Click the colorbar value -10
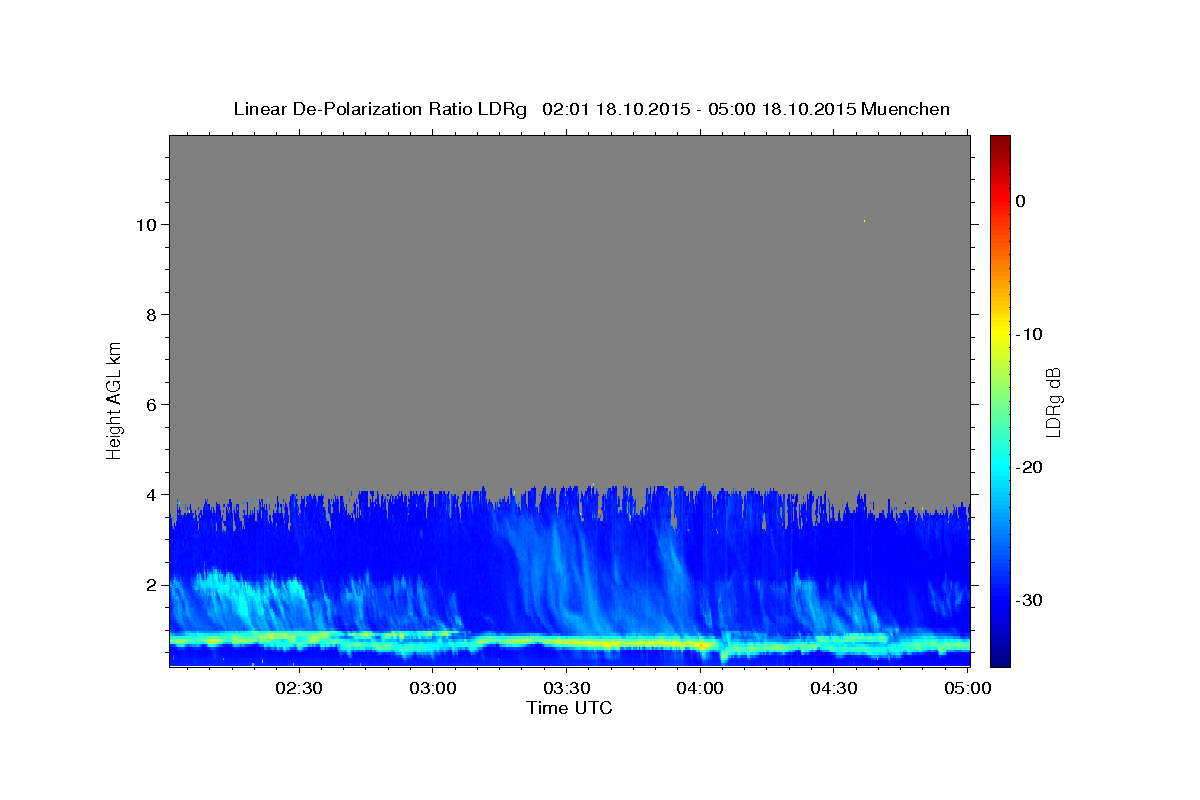The height and width of the screenshot is (800, 1200). tap(1029, 334)
